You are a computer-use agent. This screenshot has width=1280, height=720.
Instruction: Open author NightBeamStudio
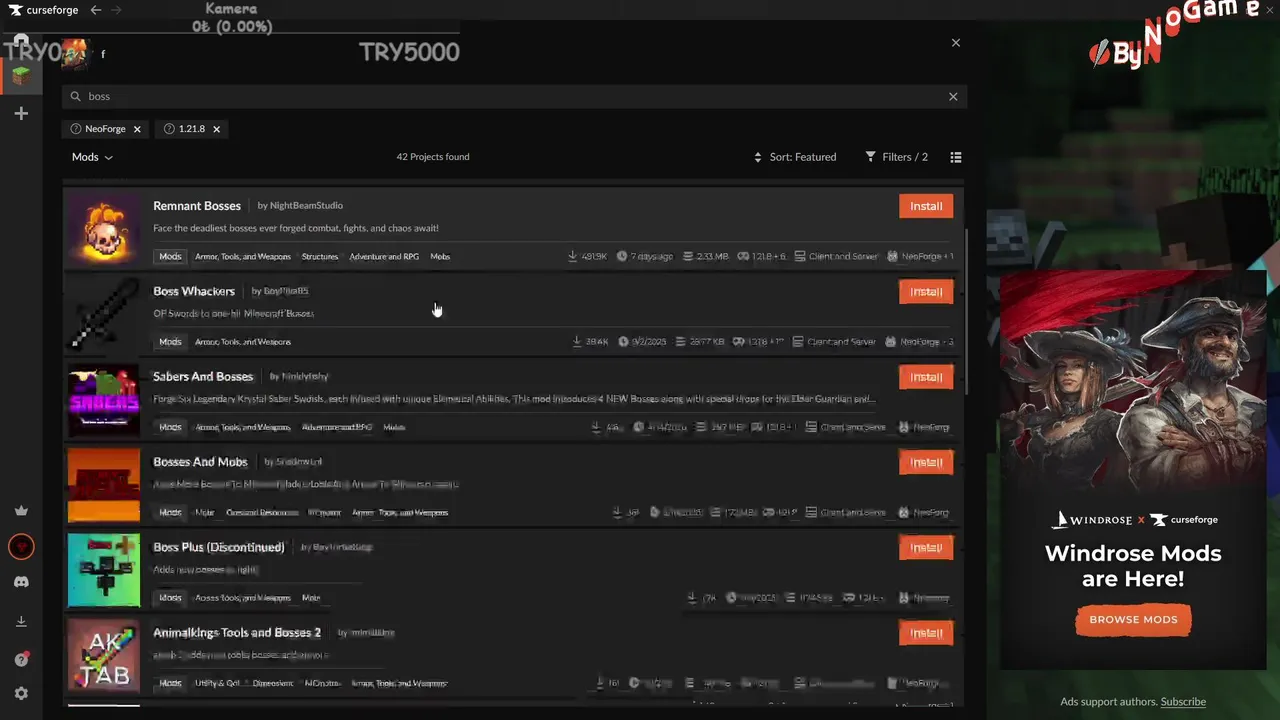(306, 206)
